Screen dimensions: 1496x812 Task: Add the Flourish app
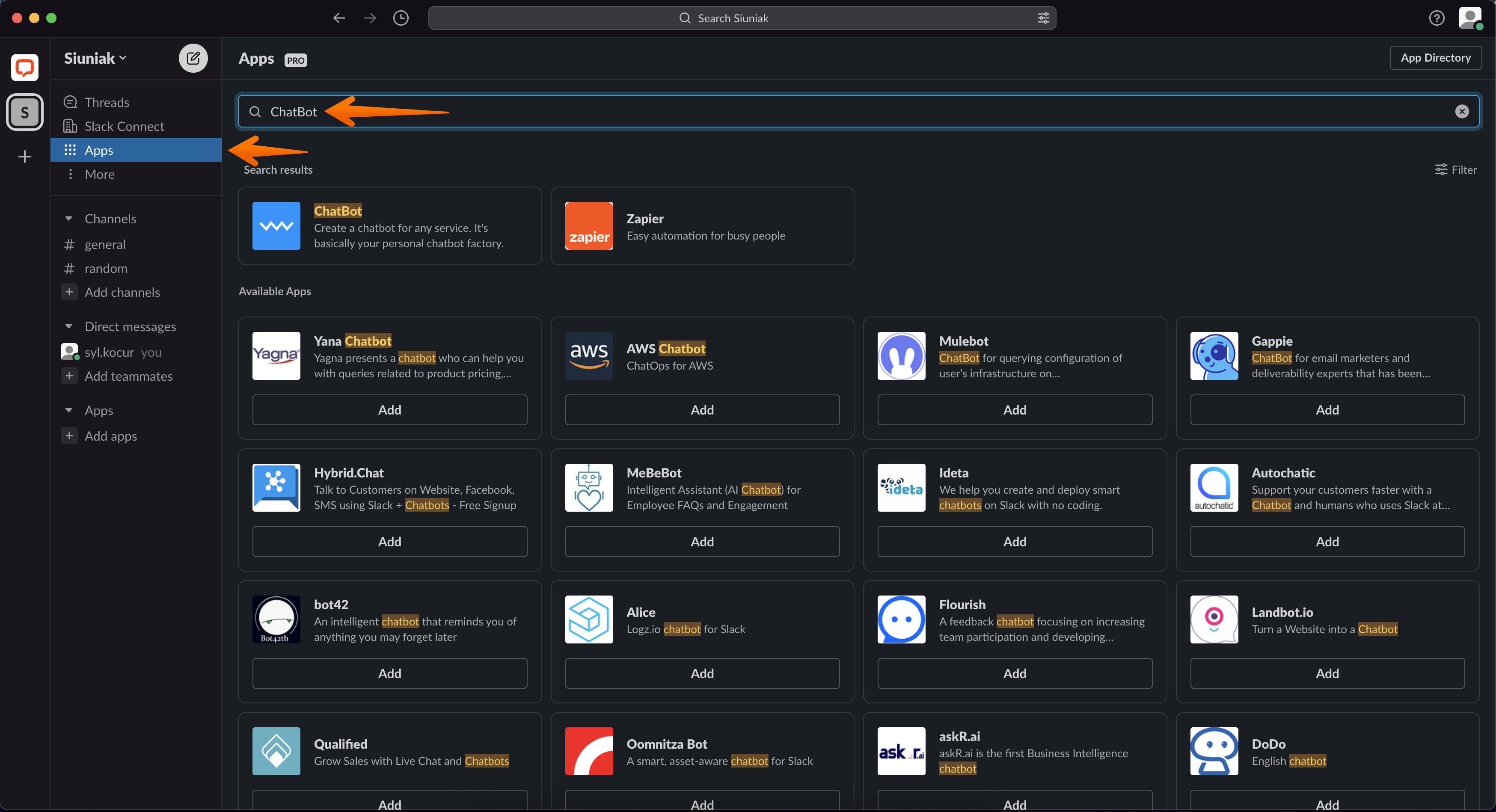(x=1015, y=673)
